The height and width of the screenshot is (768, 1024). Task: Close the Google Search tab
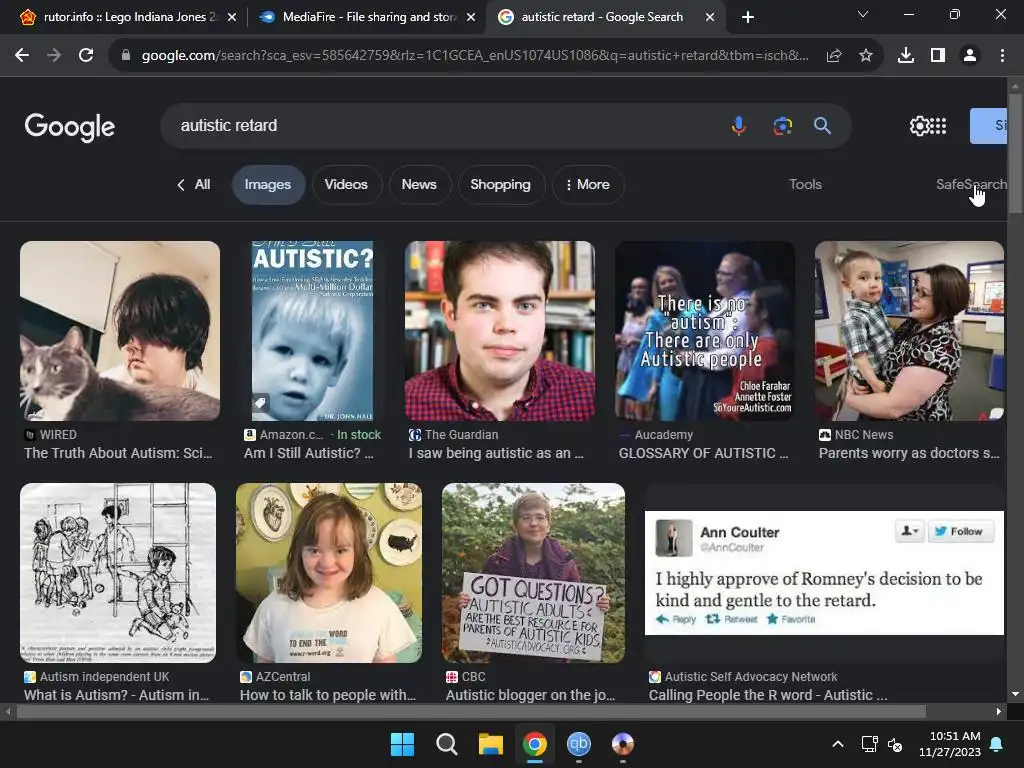pyautogui.click(x=710, y=18)
